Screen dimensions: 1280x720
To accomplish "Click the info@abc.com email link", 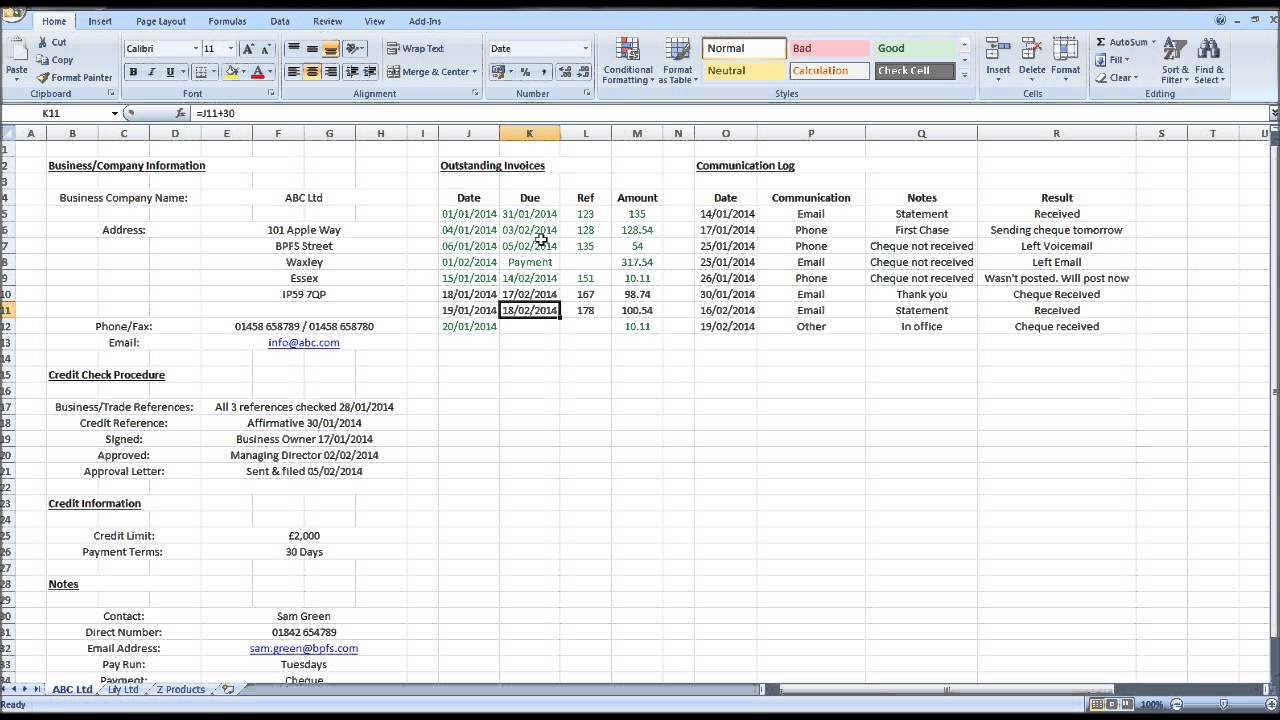I will [x=303, y=342].
